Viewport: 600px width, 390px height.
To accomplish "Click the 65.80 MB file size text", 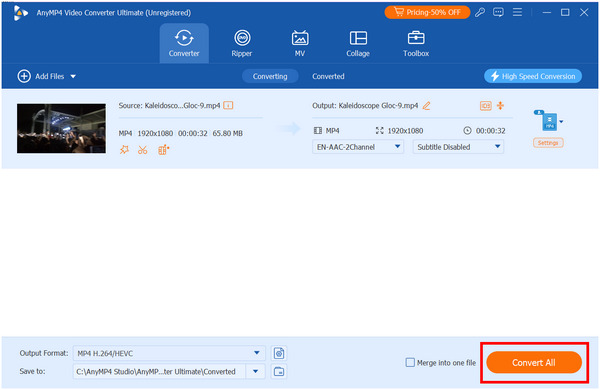I will click(228, 134).
